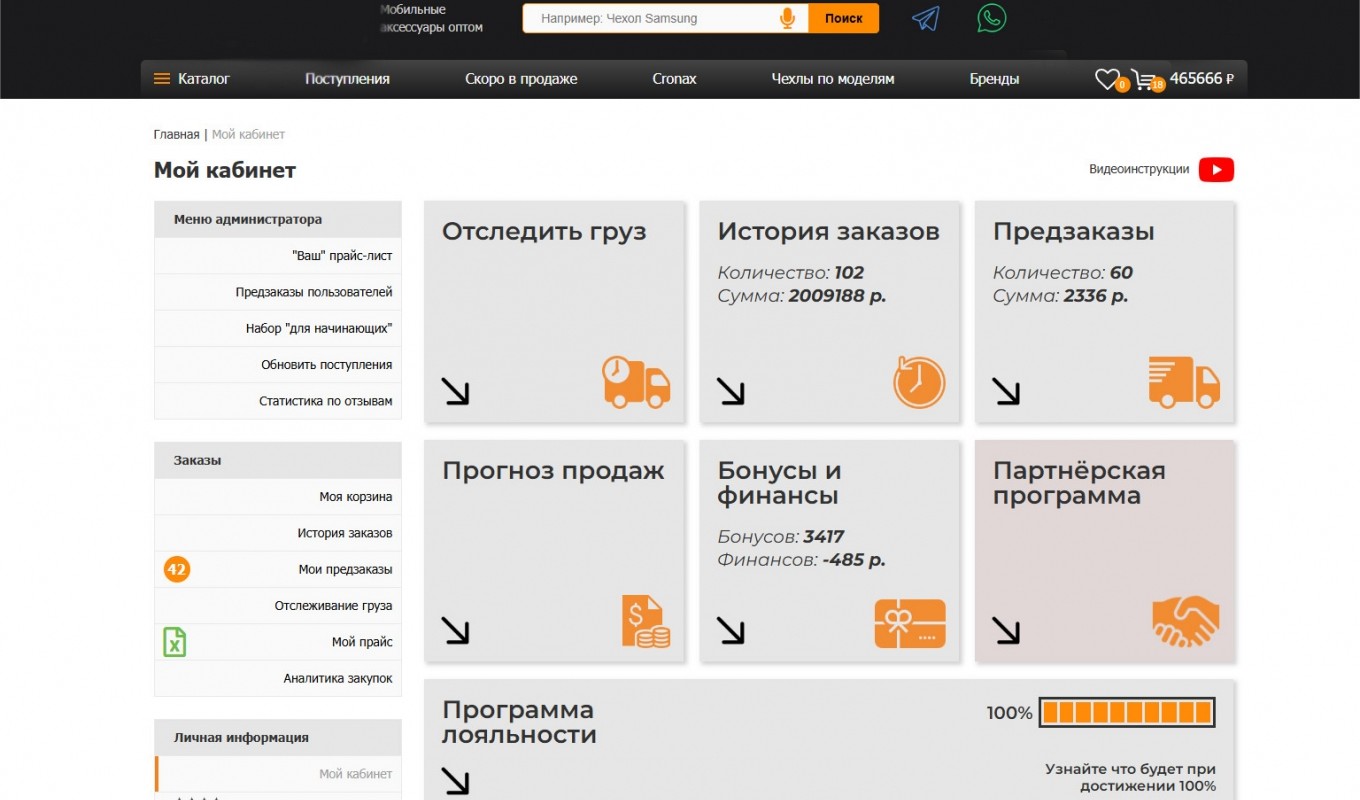Click the loyalty 100% progress bar
This screenshot has width=1360, height=800.
(x=1126, y=713)
